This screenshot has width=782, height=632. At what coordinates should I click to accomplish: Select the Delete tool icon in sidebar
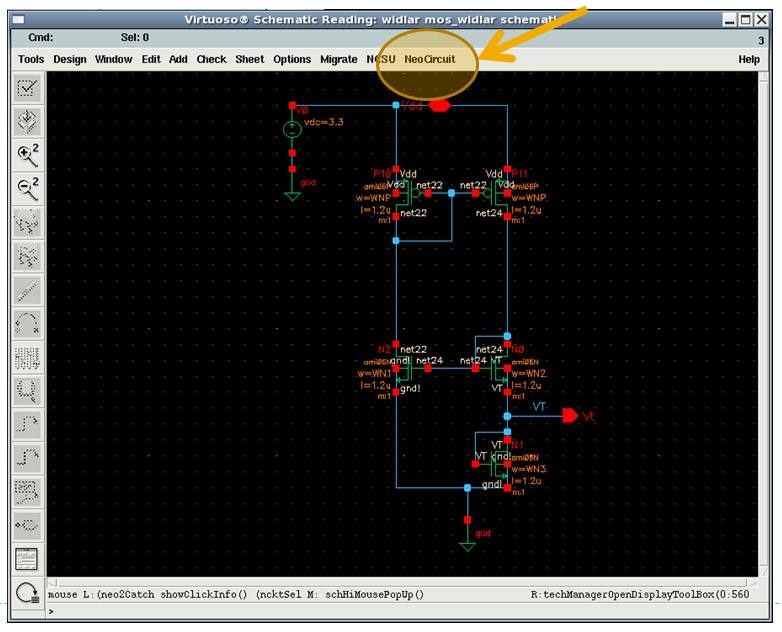27,289
